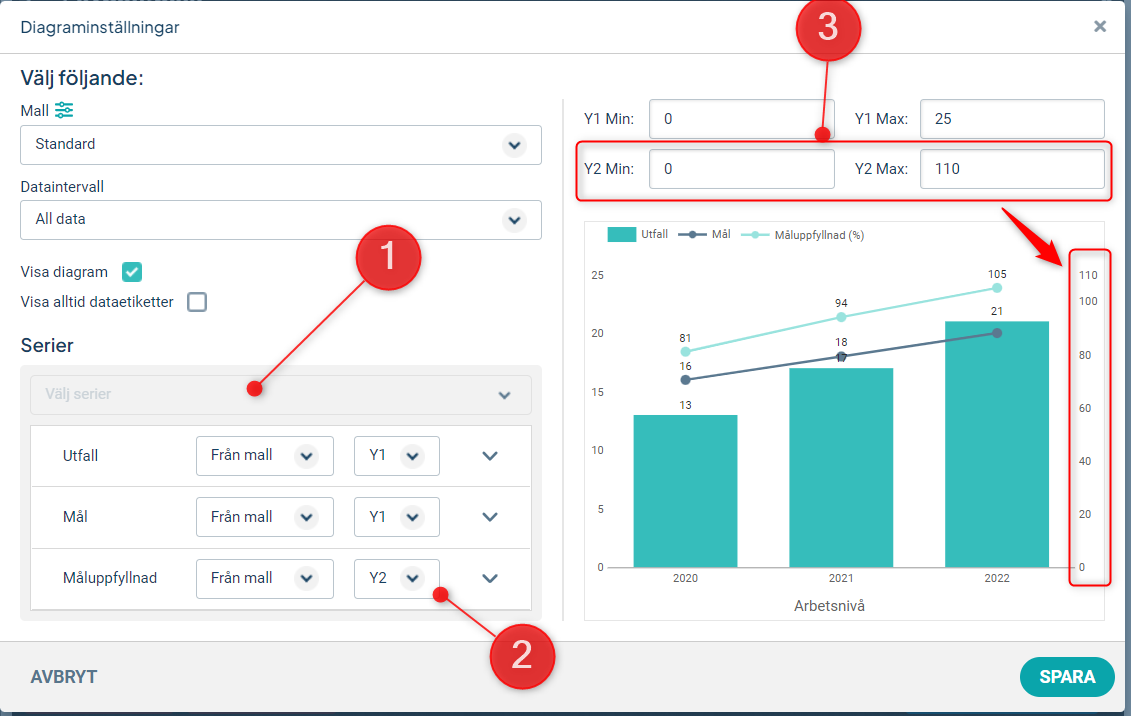Click the Y1 Min input field
1131x716 pixels.
click(x=741, y=119)
